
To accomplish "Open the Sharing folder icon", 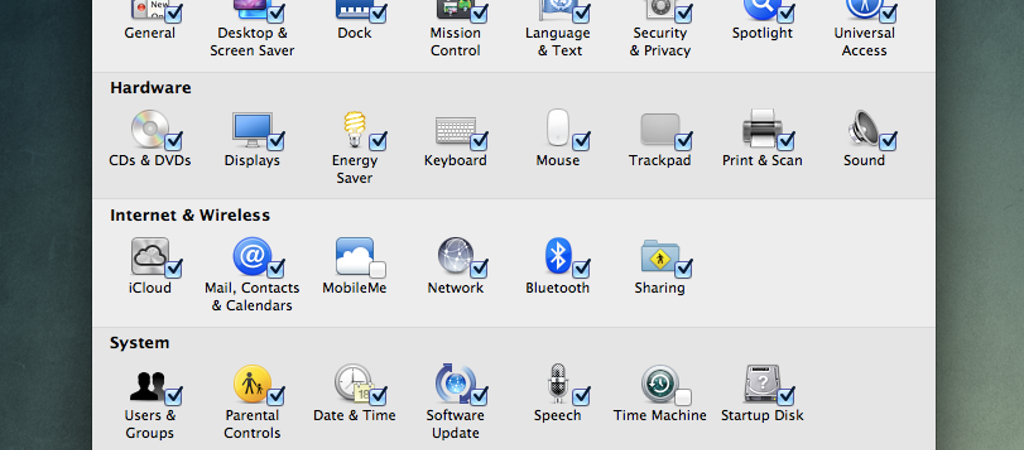I will pyautogui.click(x=660, y=256).
